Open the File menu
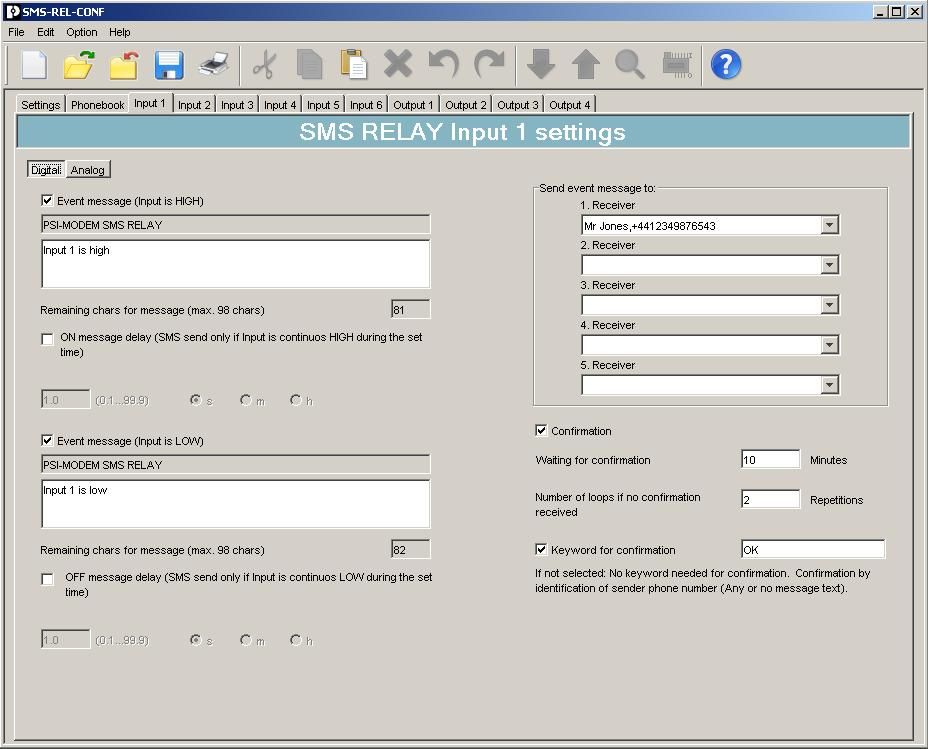 pos(17,32)
